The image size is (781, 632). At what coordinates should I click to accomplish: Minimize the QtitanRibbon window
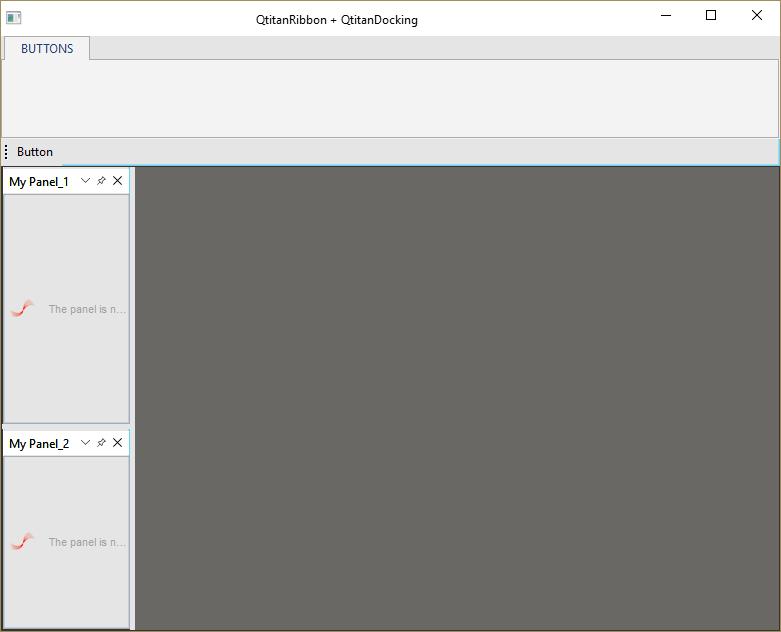point(665,15)
